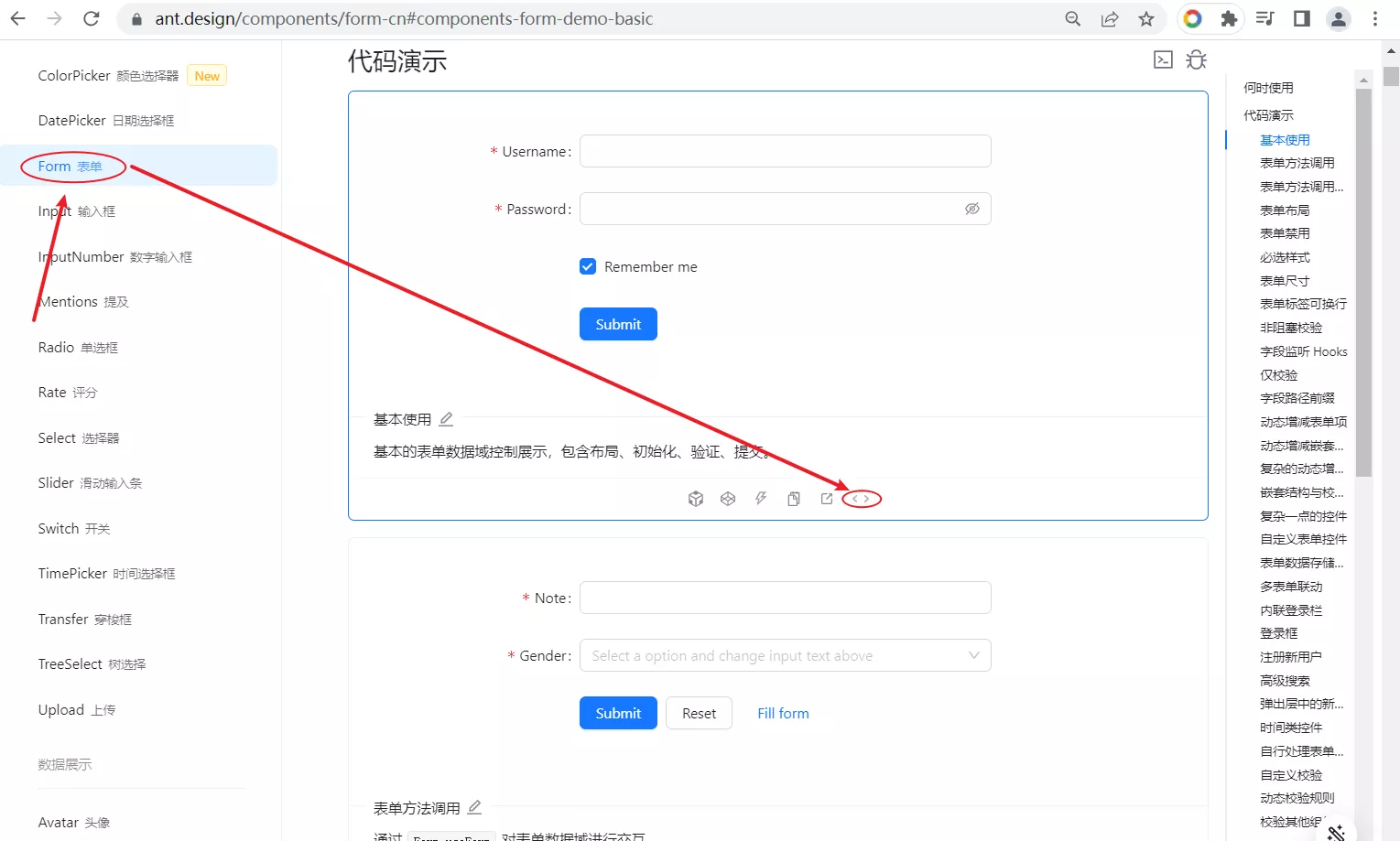The height and width of the screenshot is (841, 1400).
Task: Open Avatar 头像 in sidebar
Action: pos(74,822)
